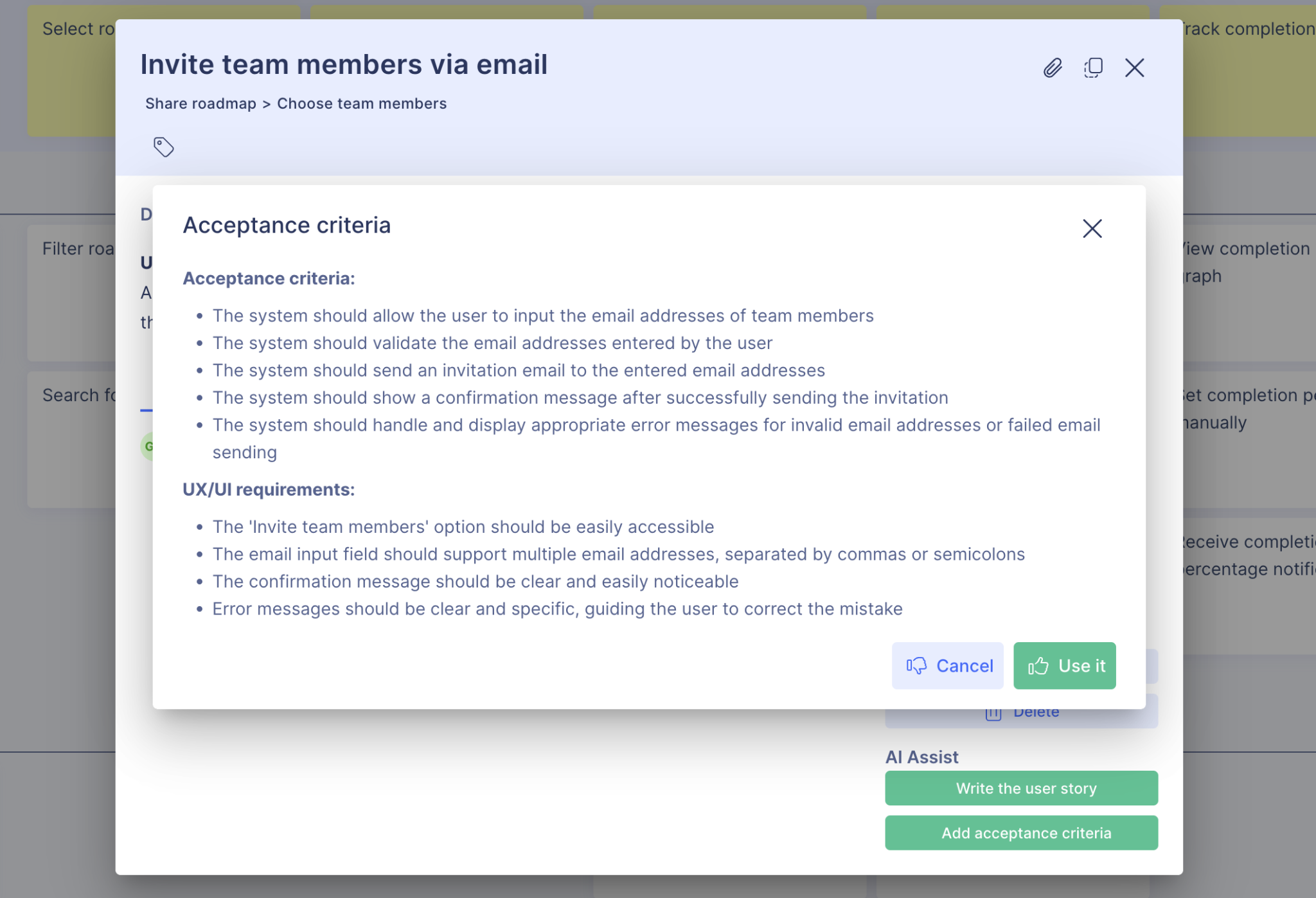This screenshot has height=898, width=1316.
Task: Close the Invite team members card
Action: click(1134, 67)
